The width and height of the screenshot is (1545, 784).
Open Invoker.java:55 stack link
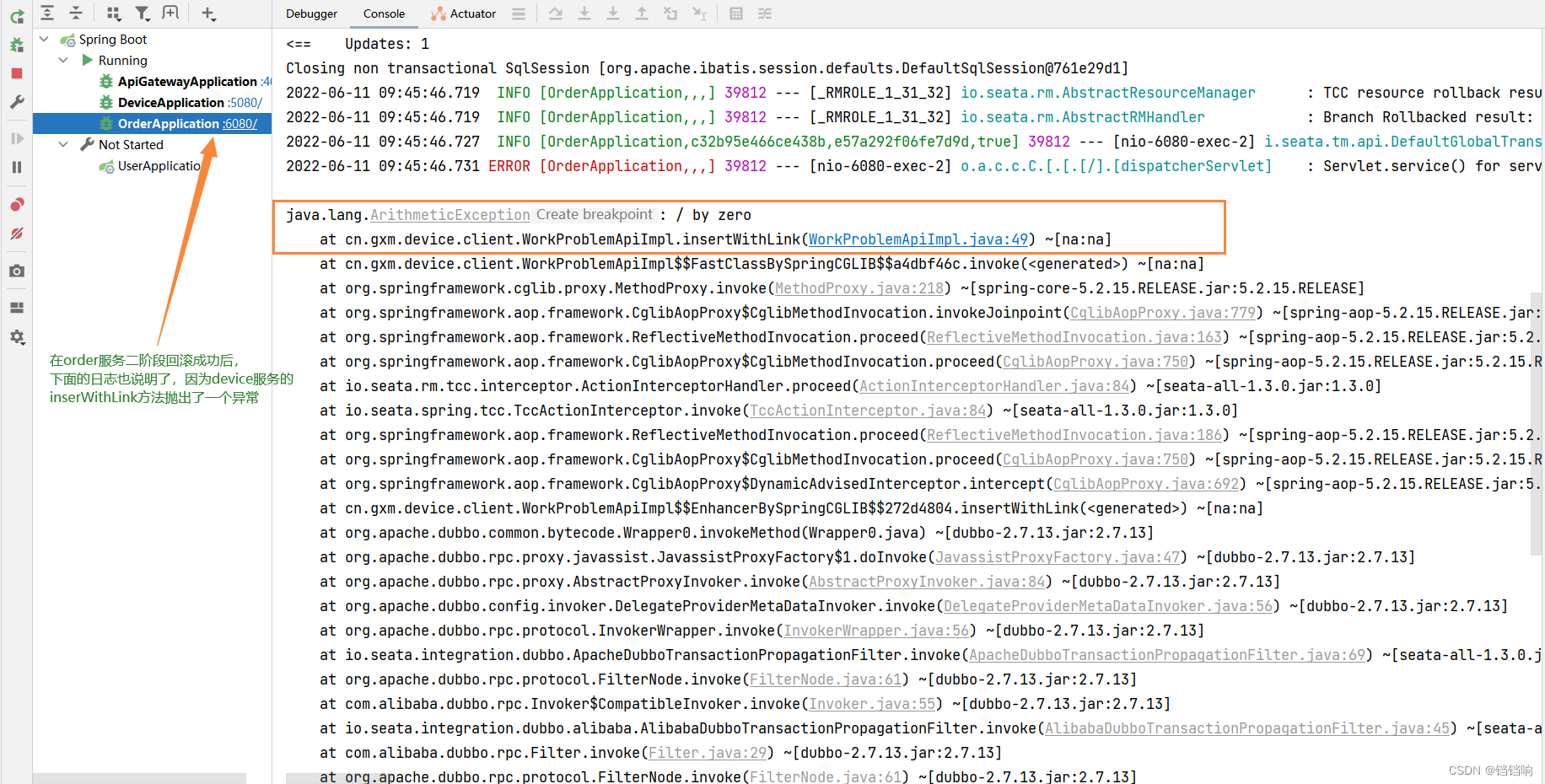pyautogui.click(x=872, y=704)
